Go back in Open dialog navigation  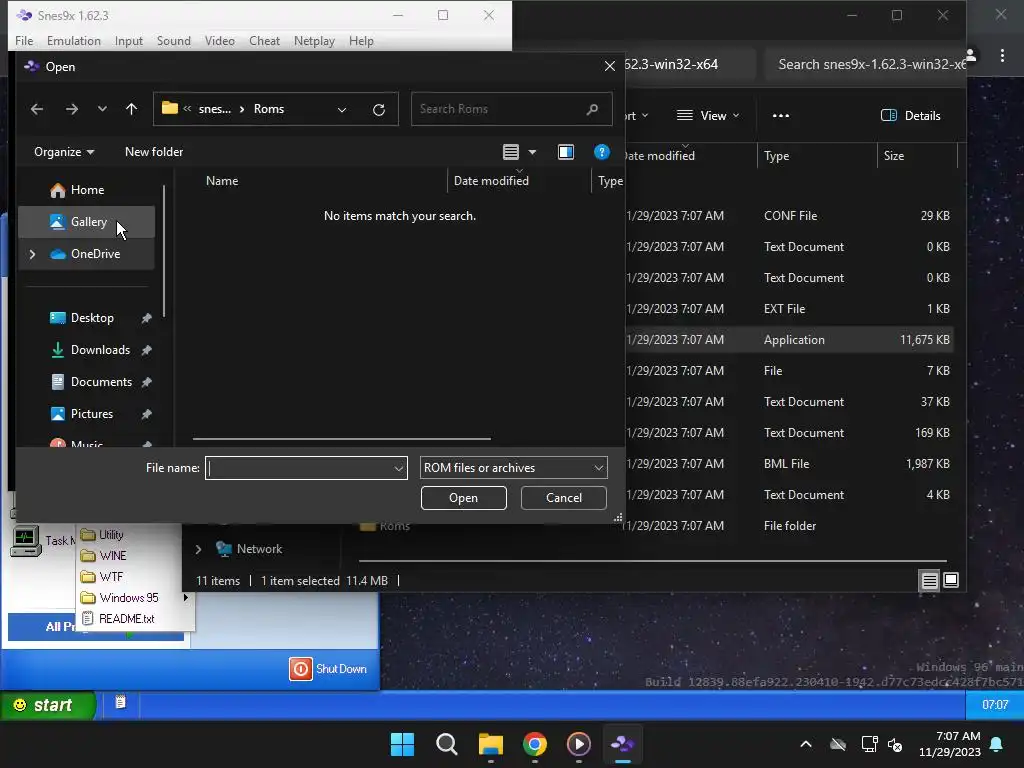[37, 109]
